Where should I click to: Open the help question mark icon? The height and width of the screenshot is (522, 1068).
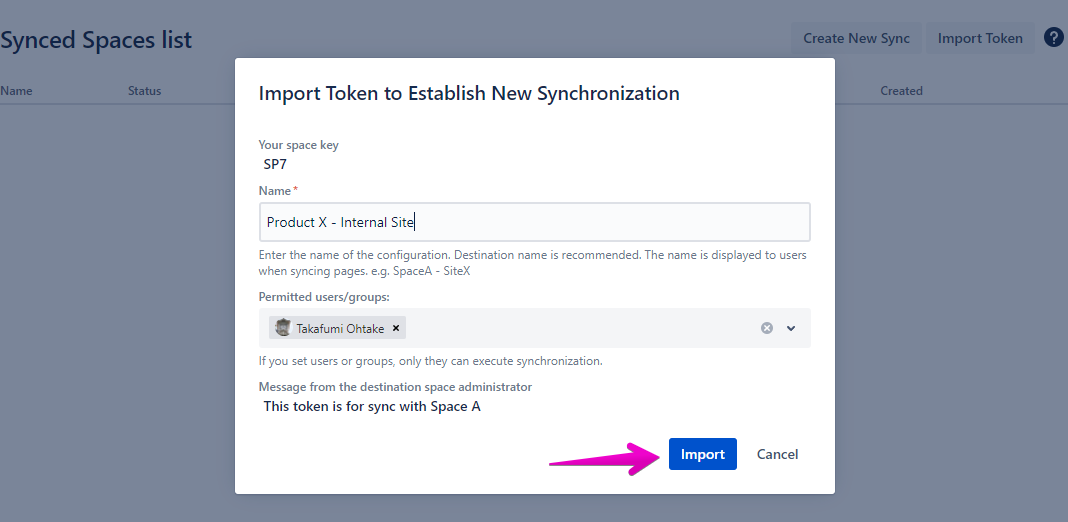coord(1053,38)
